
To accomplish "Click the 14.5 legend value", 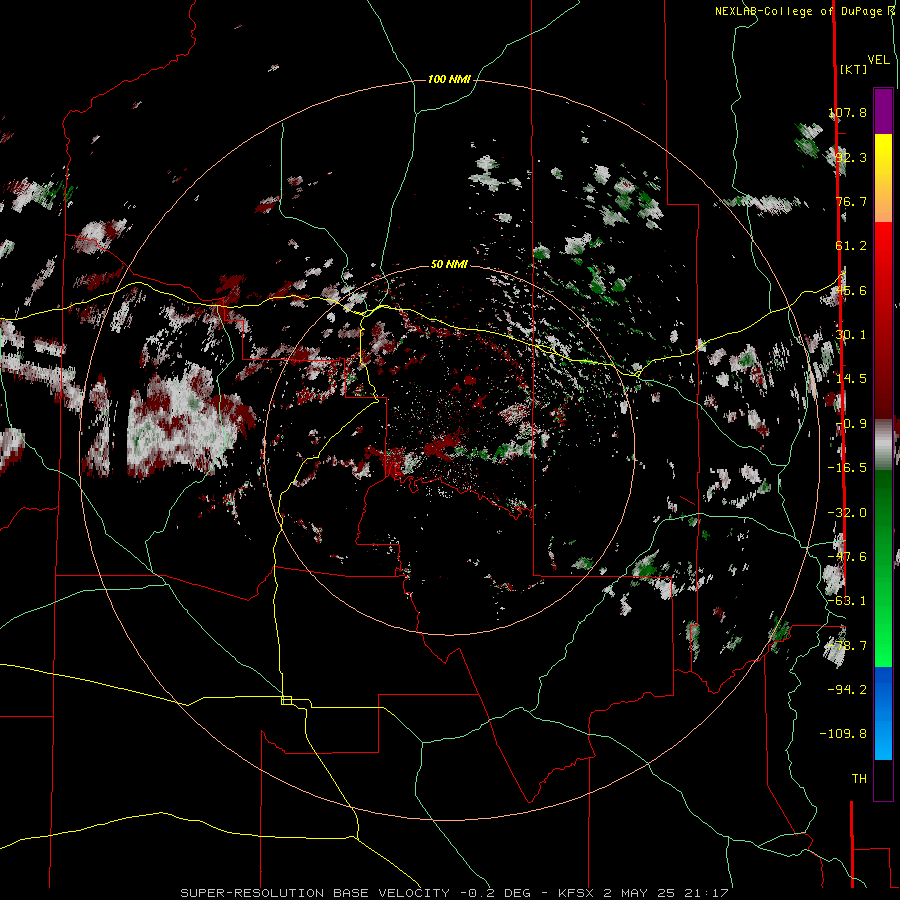I will pos(851,379).
